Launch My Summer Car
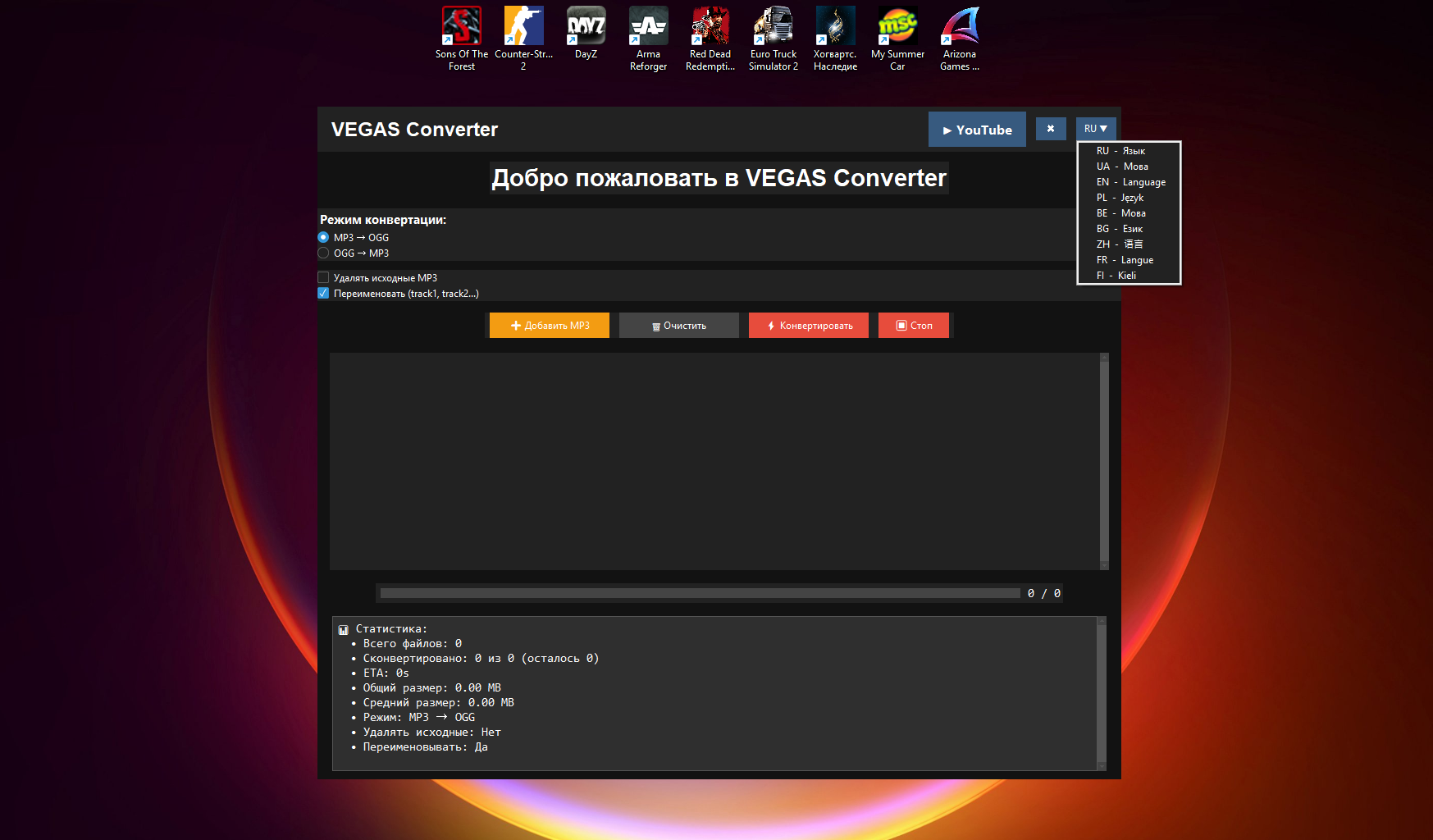Image resolution: width=1433 pixels, height=840 pixels. coord(897,26)
